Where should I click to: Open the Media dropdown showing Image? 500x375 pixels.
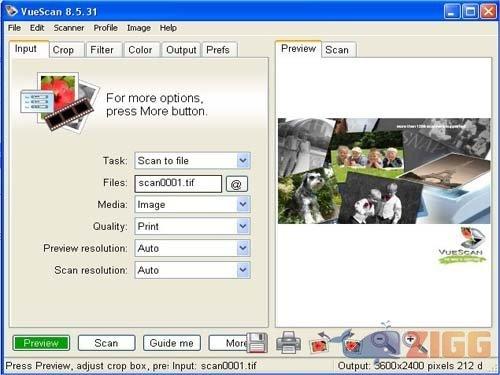[192, 204]
